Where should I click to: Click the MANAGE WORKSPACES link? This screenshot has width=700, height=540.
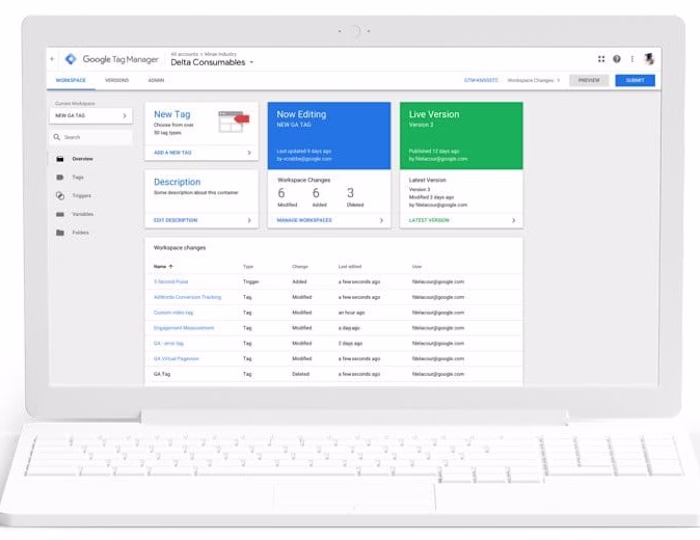[x=304, y=220]
